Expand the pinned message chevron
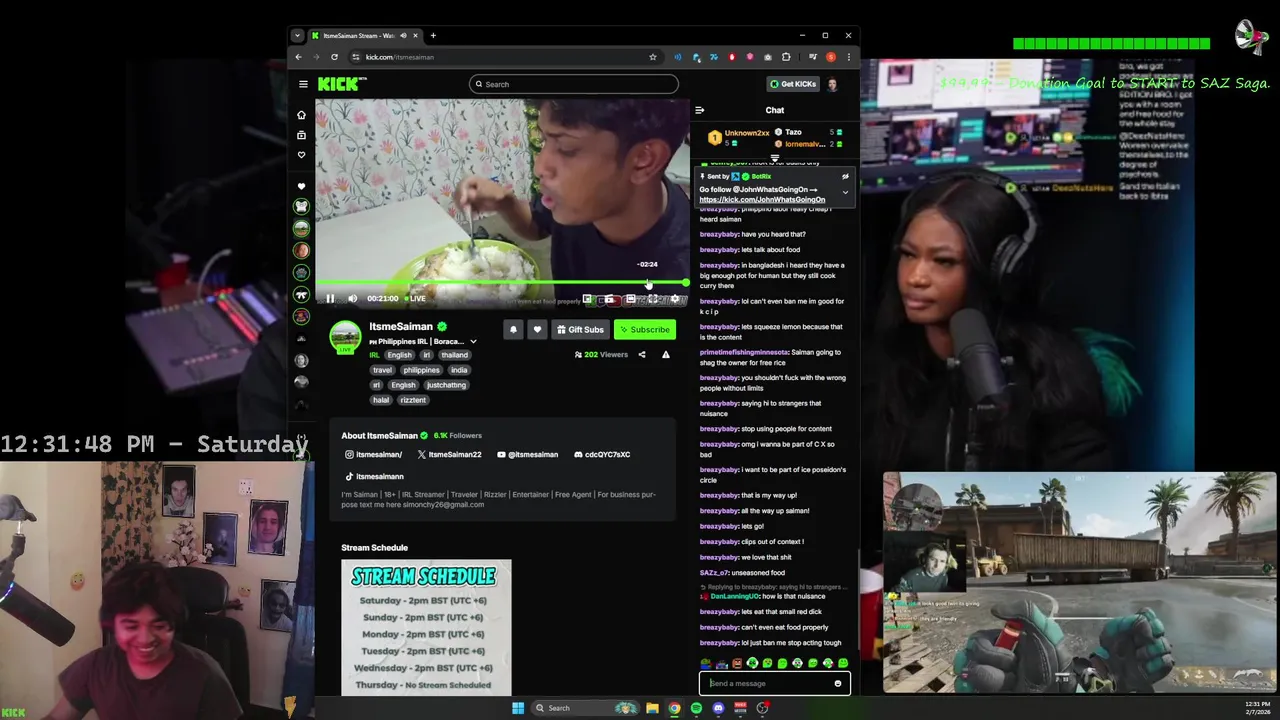The image size is (1280, 720). [845, 191]
